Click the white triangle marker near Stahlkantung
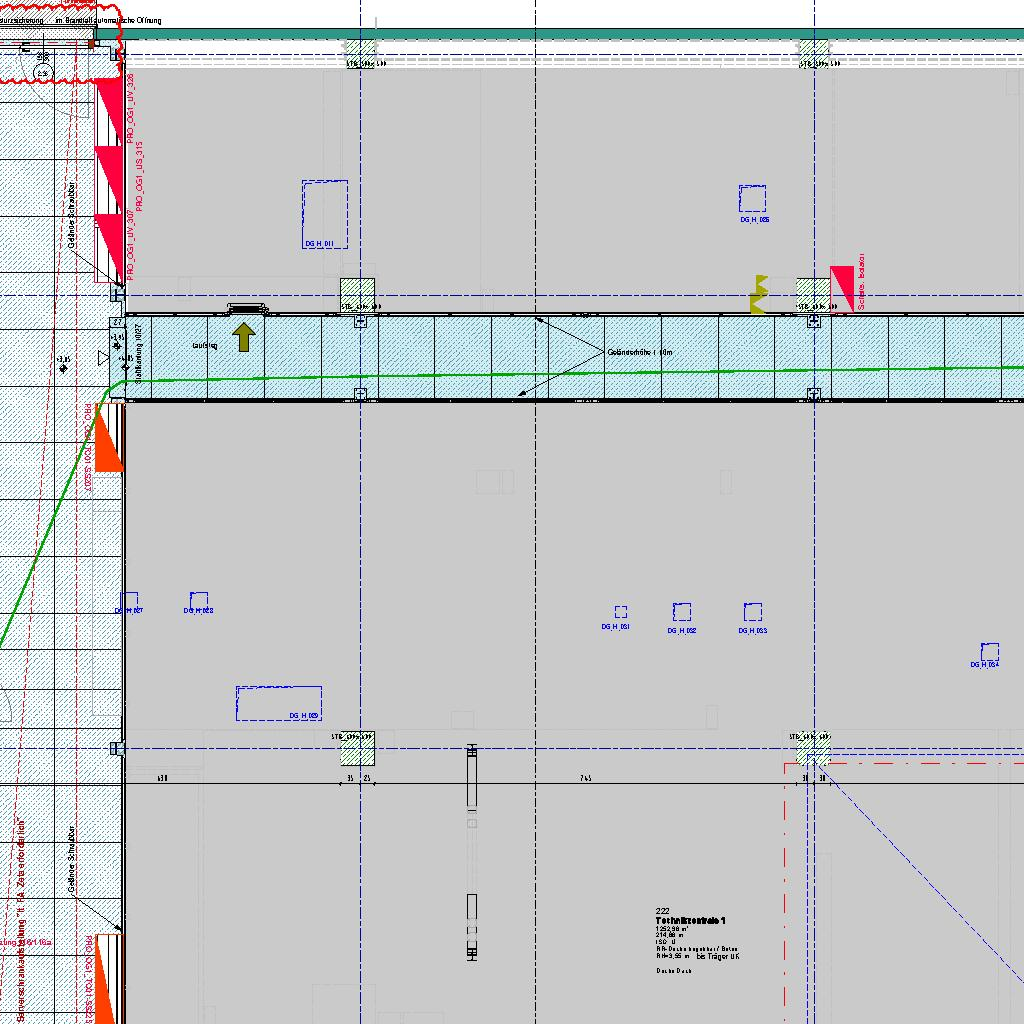 coord(103,358)
